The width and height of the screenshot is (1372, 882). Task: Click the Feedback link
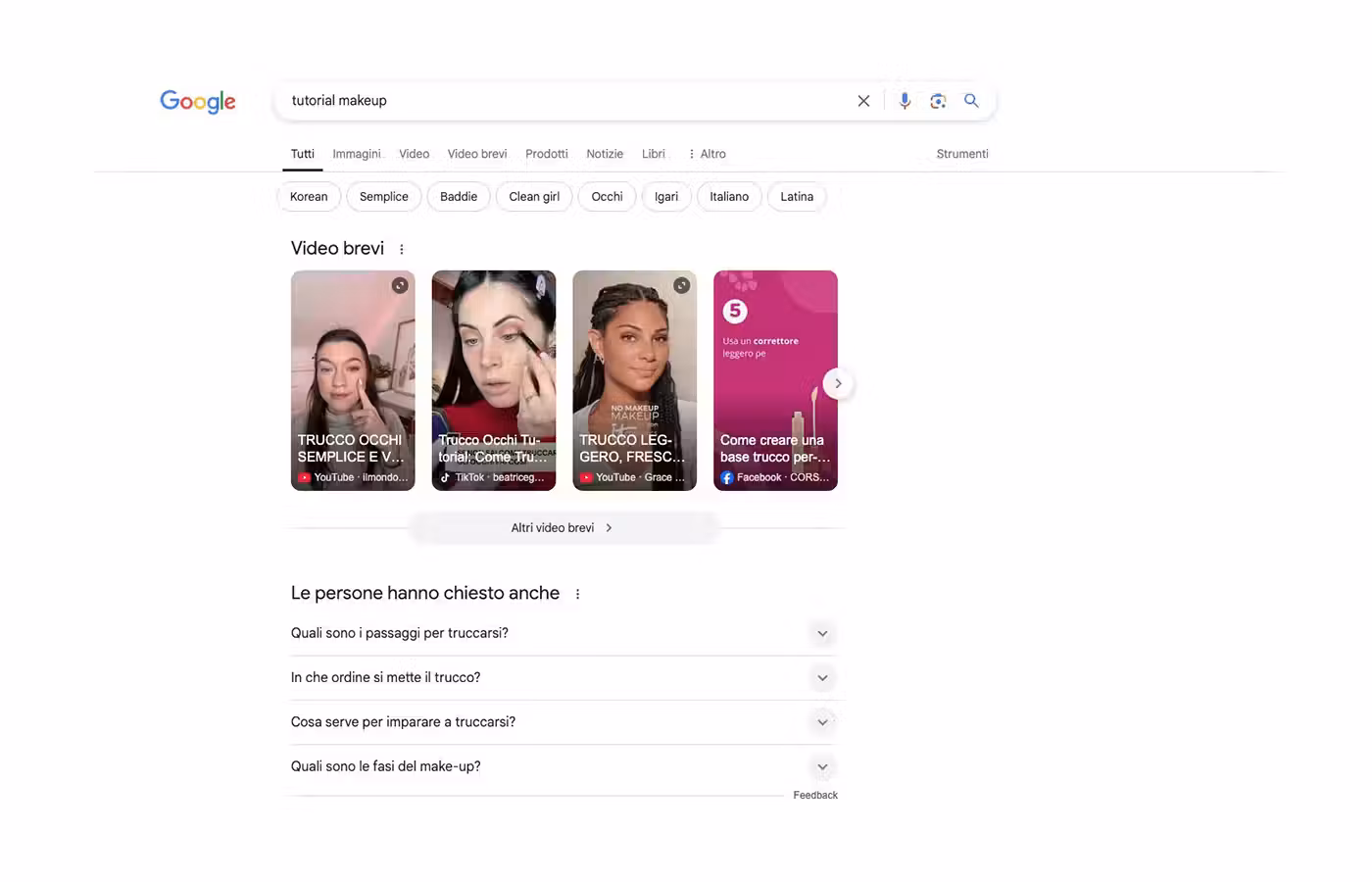point(815,796)
